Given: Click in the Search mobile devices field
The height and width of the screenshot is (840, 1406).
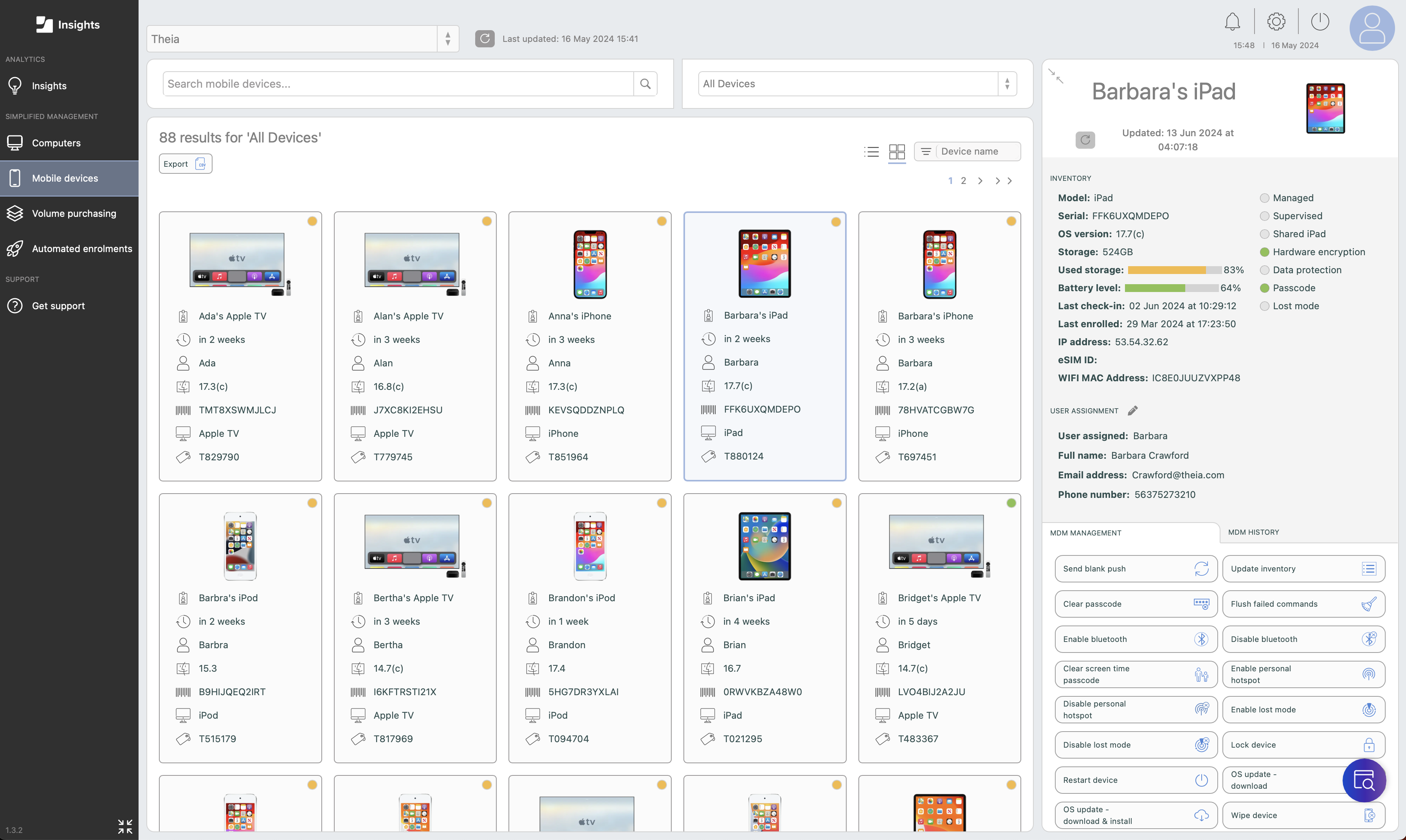Looking at the screenshot, I should pos(398,84).
